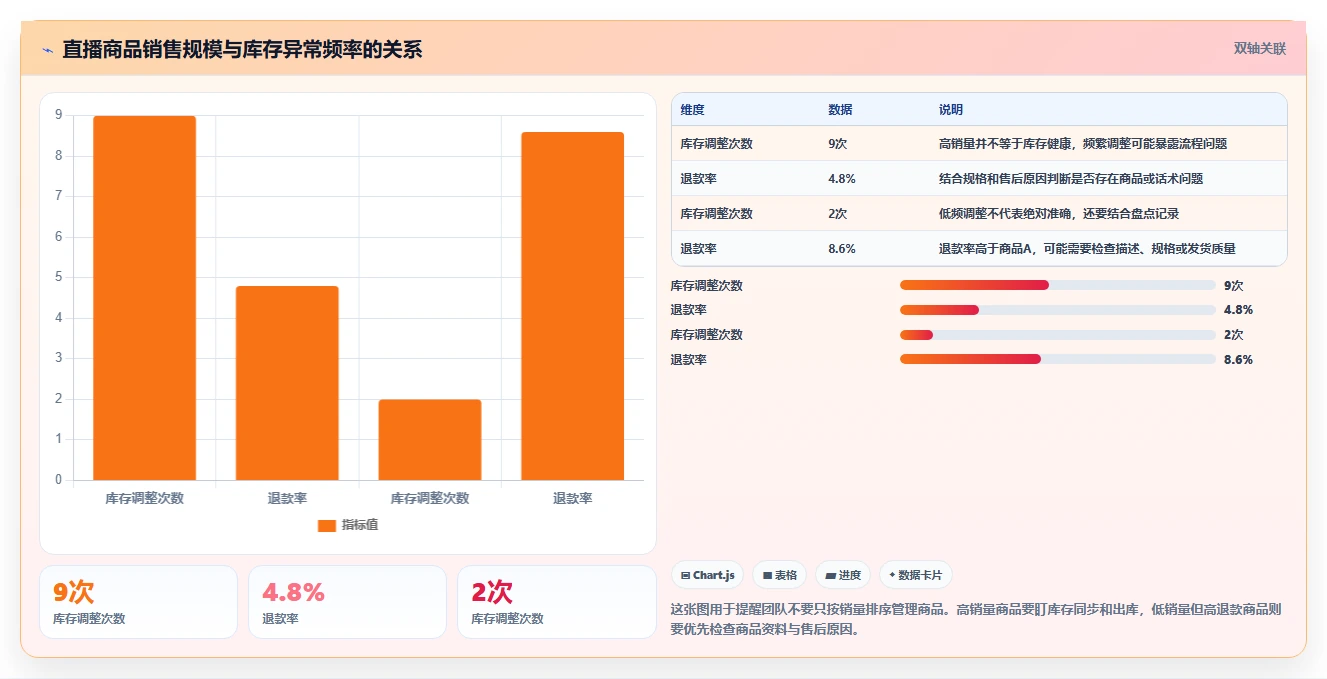This screenshot has height=679, width=1327.
Task: Select the Chart.js tag
Action: coord(707,575)
